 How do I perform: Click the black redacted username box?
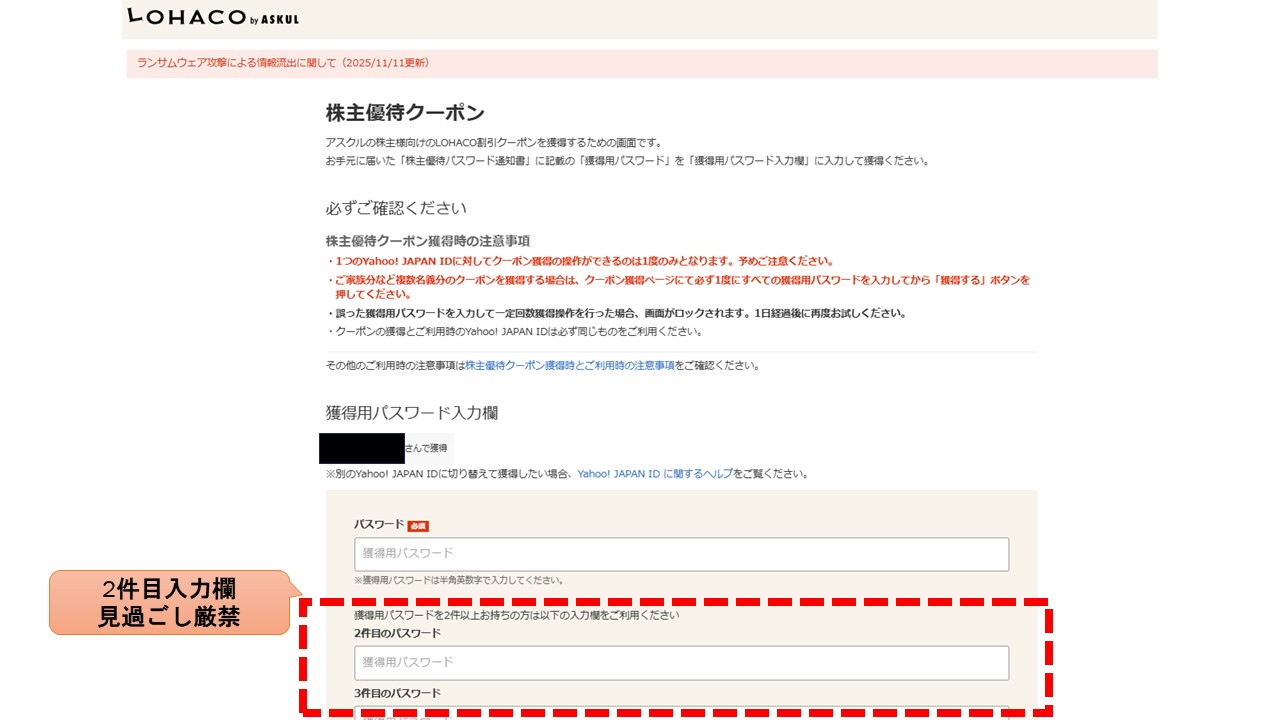pyautogui.click(x=361, y=448)
